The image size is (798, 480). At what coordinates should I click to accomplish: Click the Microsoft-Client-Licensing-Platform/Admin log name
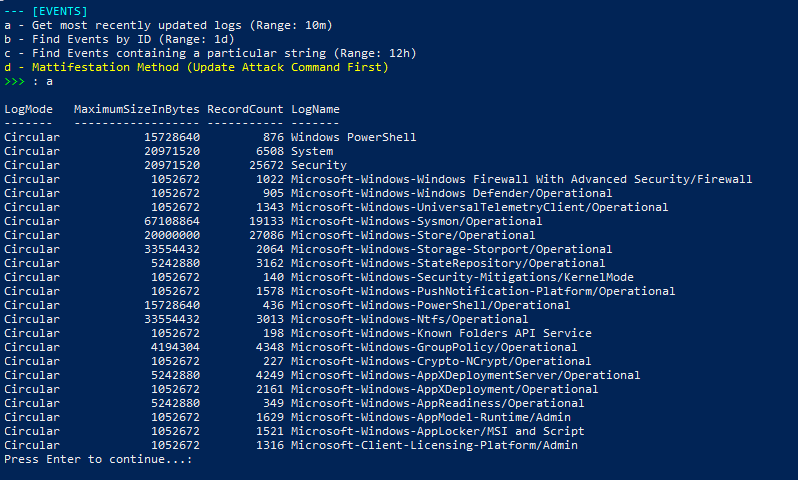coord(434,445)
